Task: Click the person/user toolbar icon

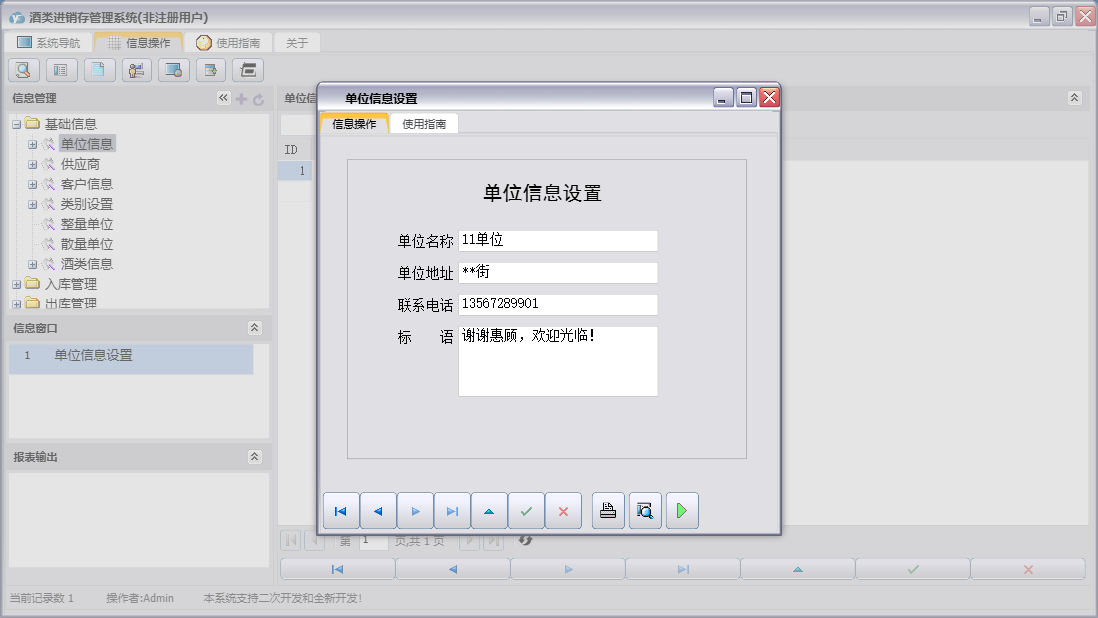Action: click(137, 70)
